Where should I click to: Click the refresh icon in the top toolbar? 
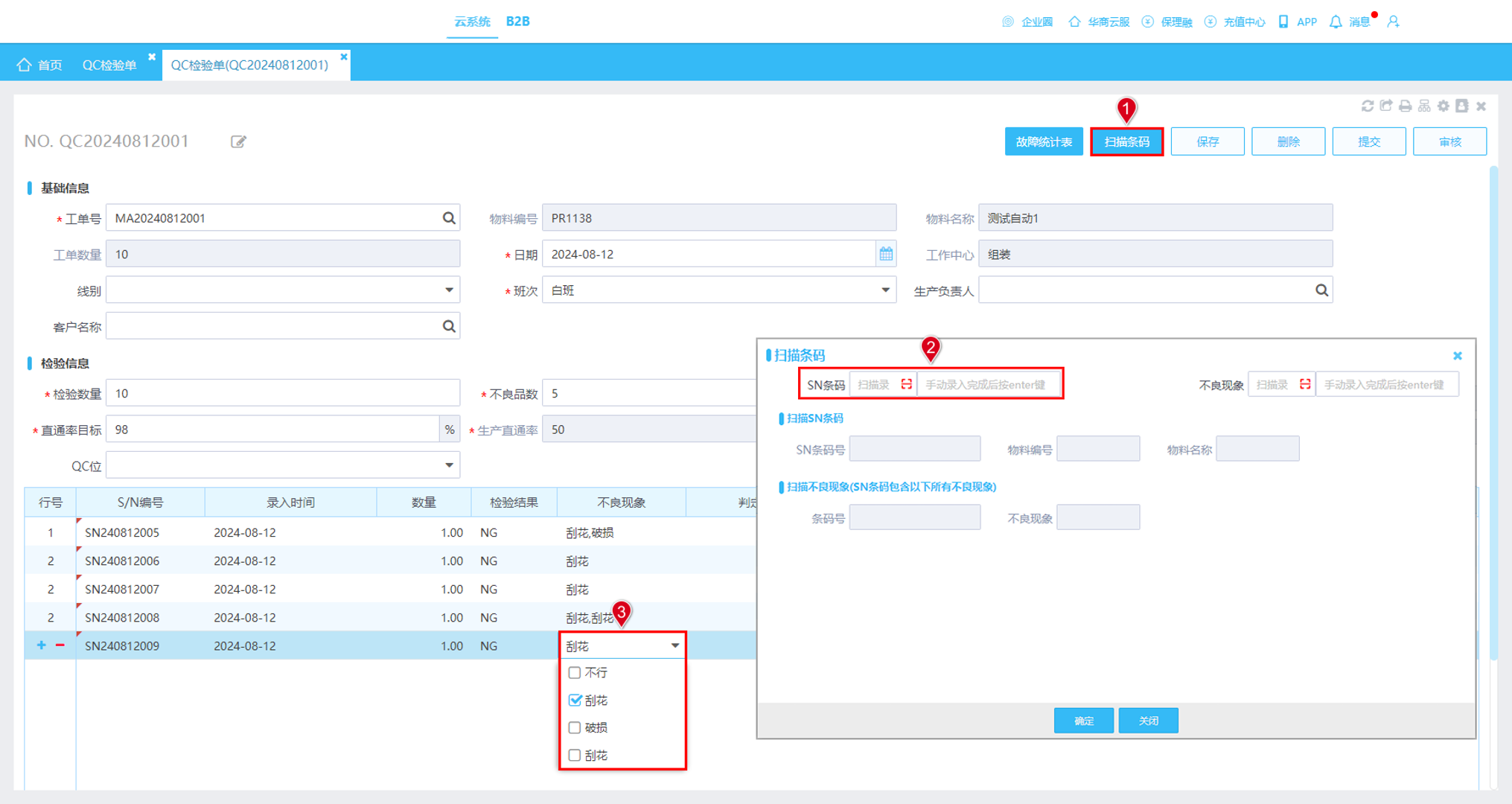tap(1367, 106)
